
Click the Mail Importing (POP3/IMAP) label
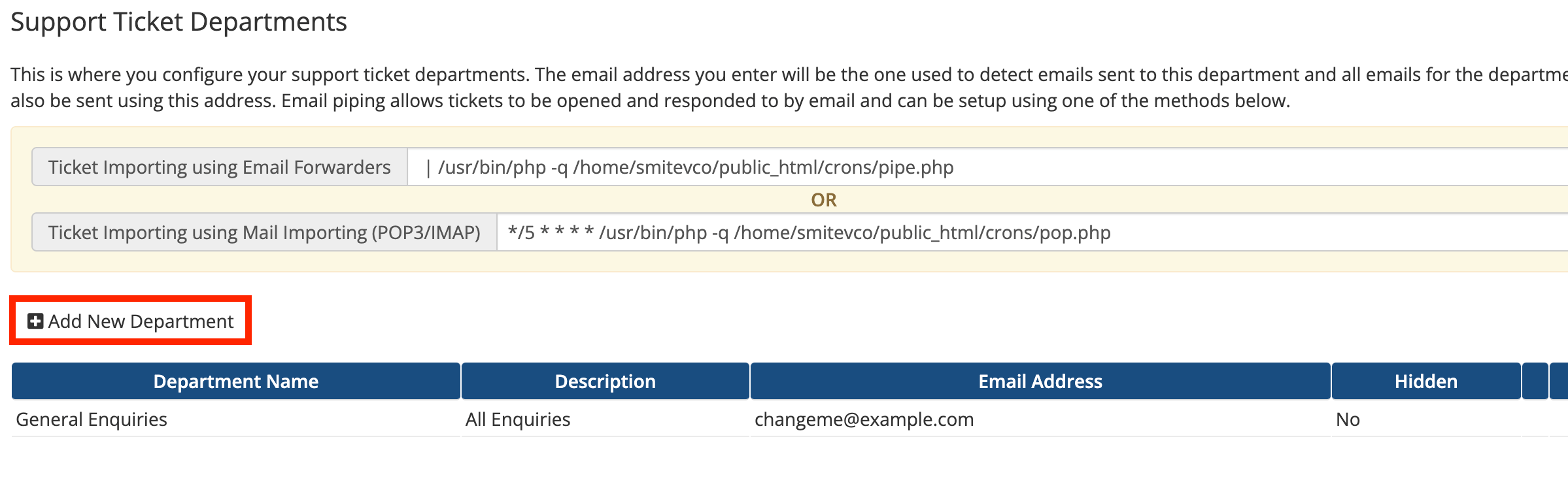coord(264,233)
